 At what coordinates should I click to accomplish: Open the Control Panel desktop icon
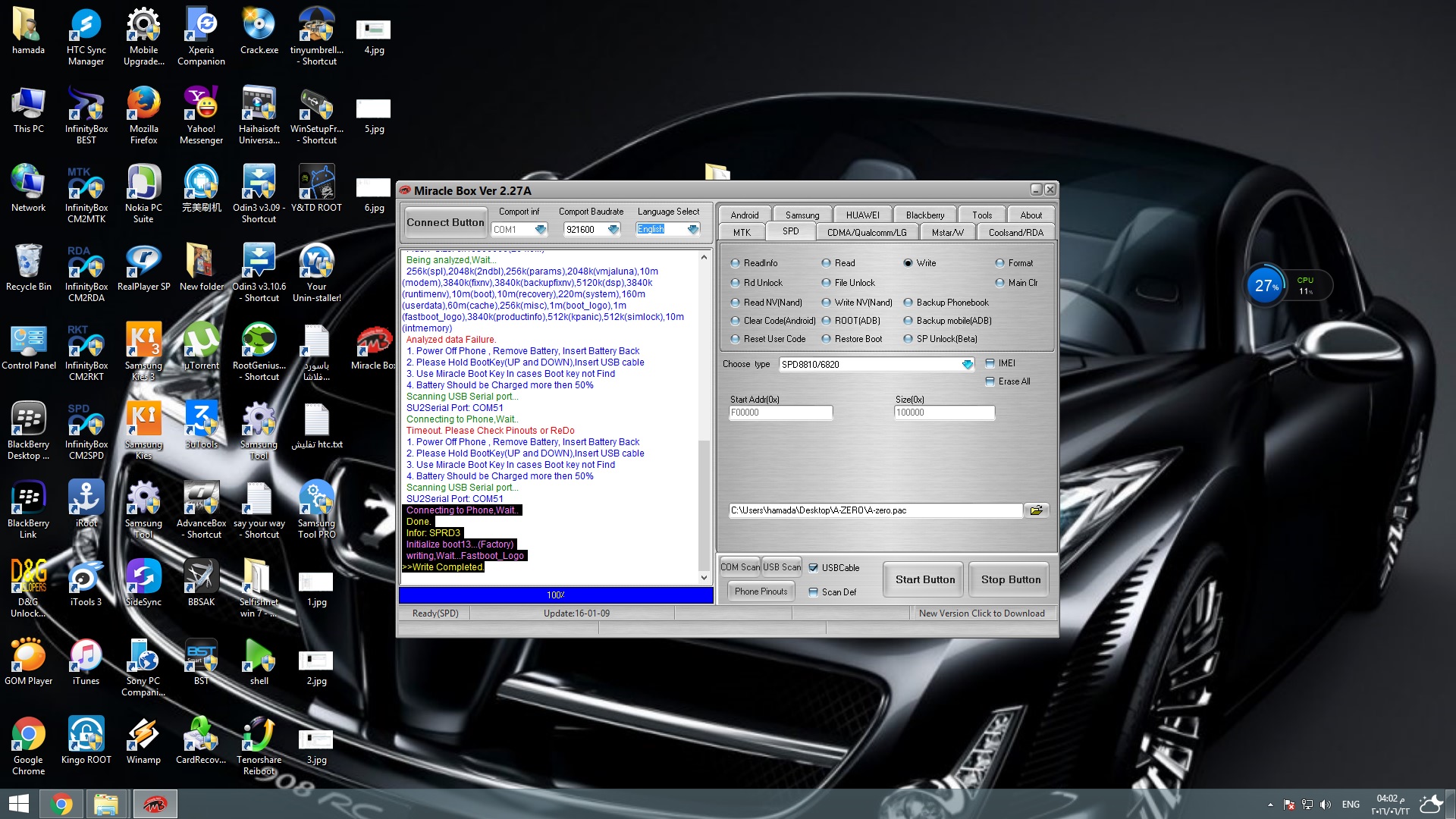coord(28,347)
